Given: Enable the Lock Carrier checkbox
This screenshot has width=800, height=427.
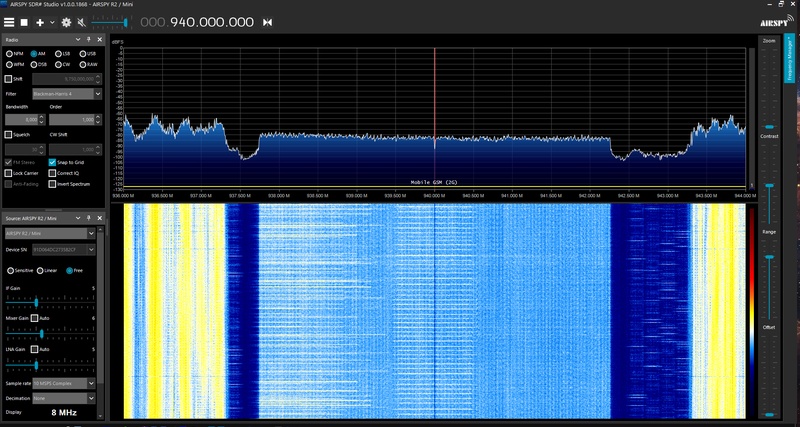Looking at the screenshot, I should [x=8, y=173].
